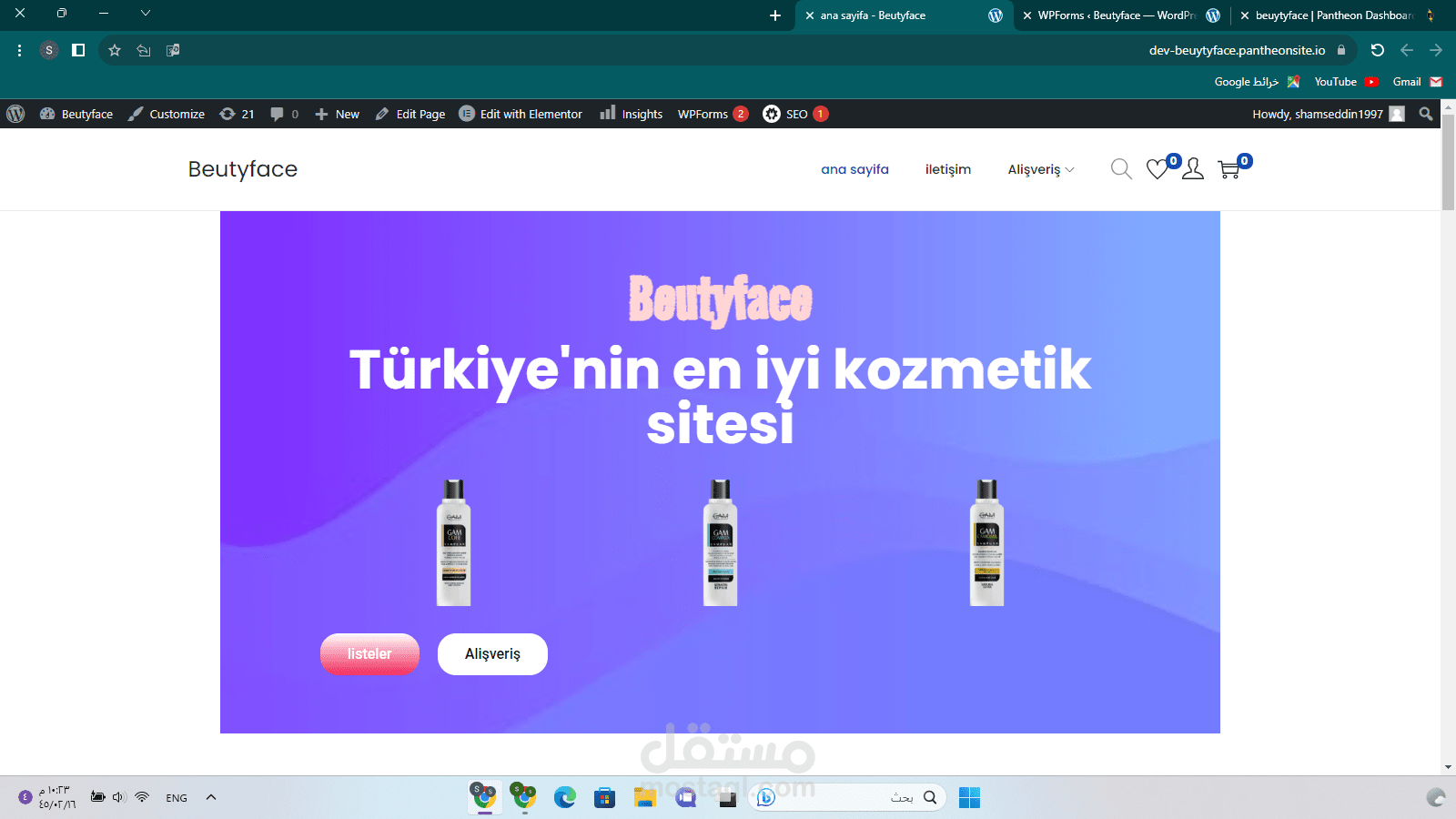Click the white Alişveriş button
The image size is (1456, 819).
[492, 654]
